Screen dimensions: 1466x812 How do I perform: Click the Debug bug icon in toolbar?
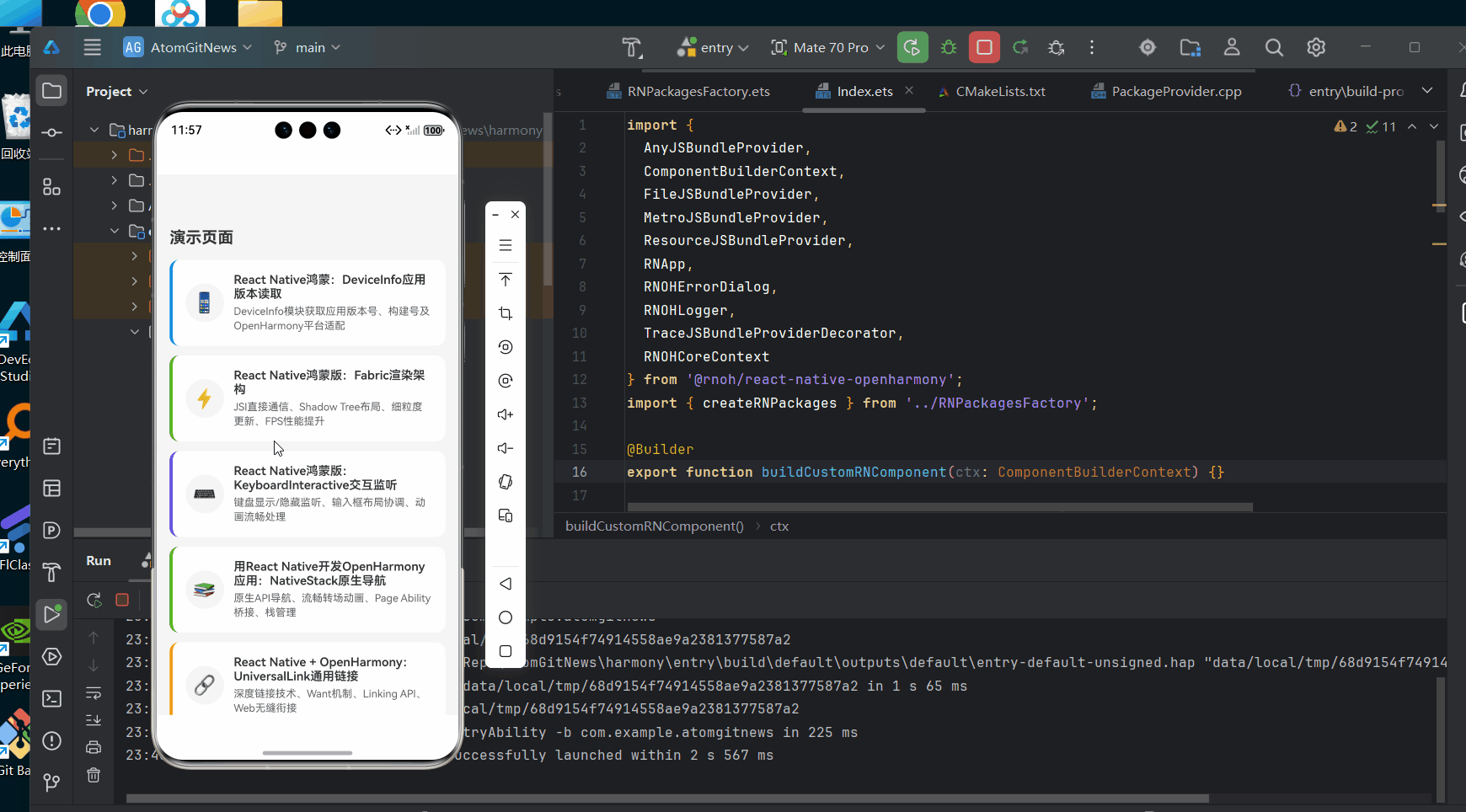(949, 48)
